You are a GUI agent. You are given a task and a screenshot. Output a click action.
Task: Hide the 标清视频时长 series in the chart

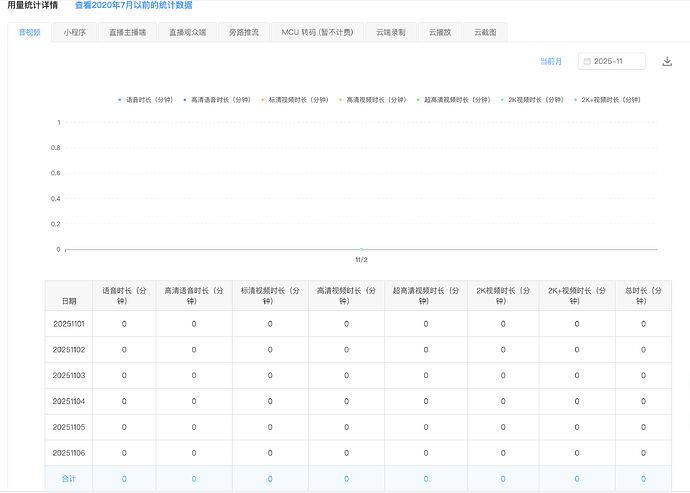297,100
